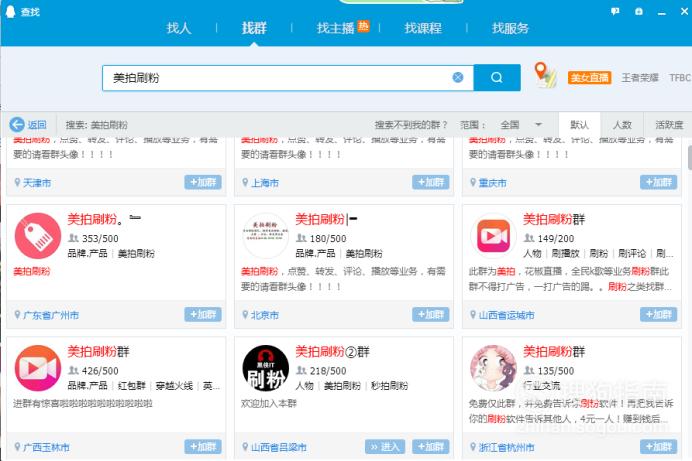Click the hot badge on 找主播
692x461 pixels.
tap(363, 26)
